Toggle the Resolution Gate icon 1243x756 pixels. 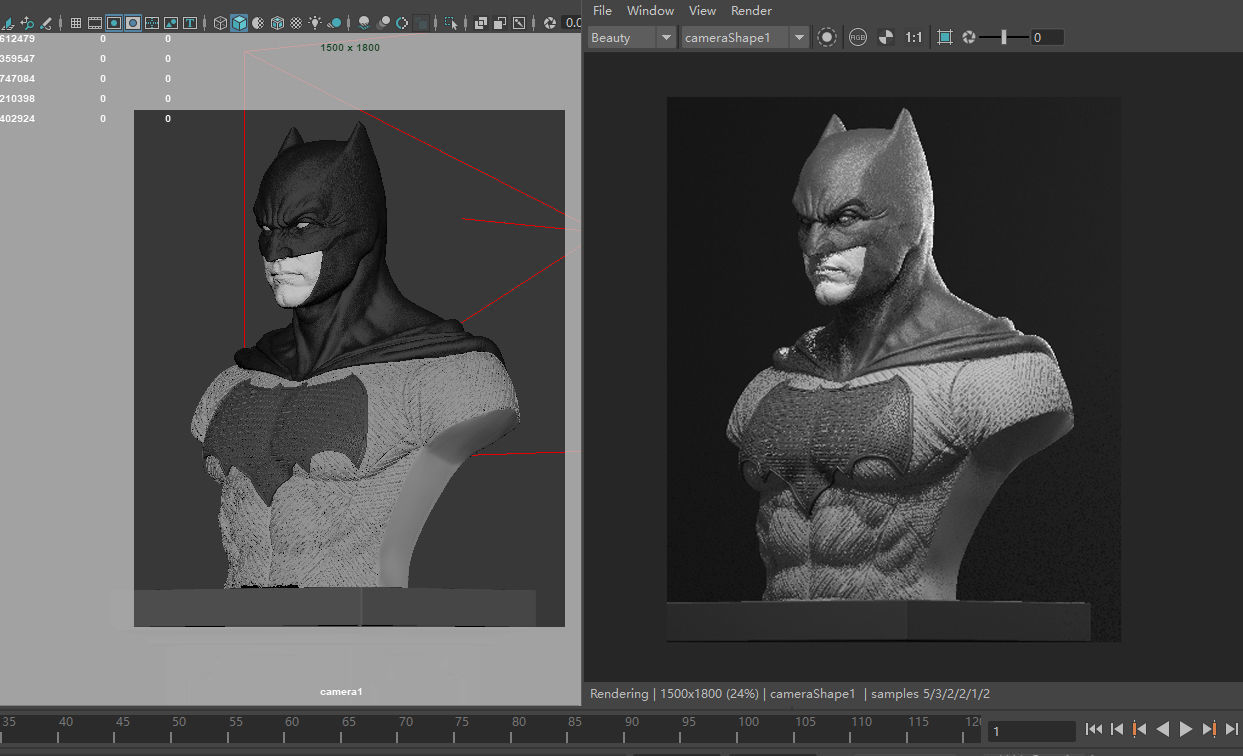(114, 22)
